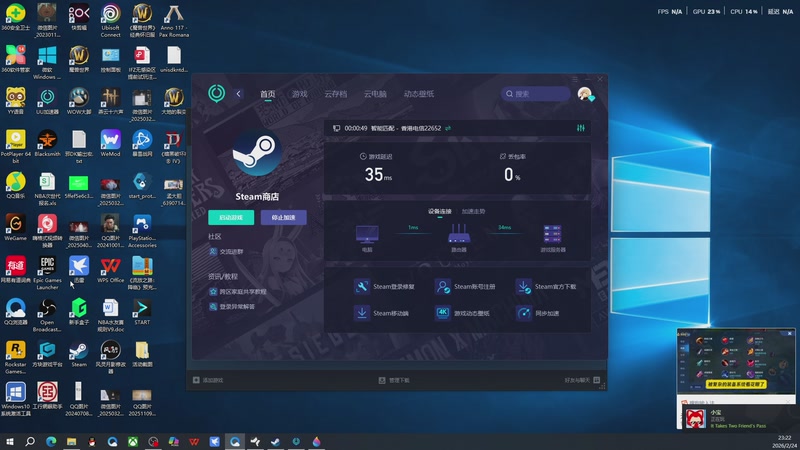Viewport: 800px width, 450px height.
Task: Open the 登录异常解答 help link
Action: [x=232, y=307]
